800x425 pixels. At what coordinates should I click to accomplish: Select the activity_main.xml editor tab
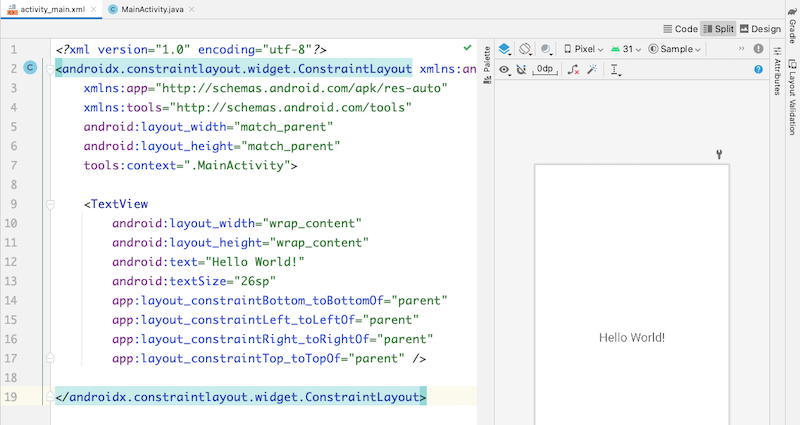point(51,9)
